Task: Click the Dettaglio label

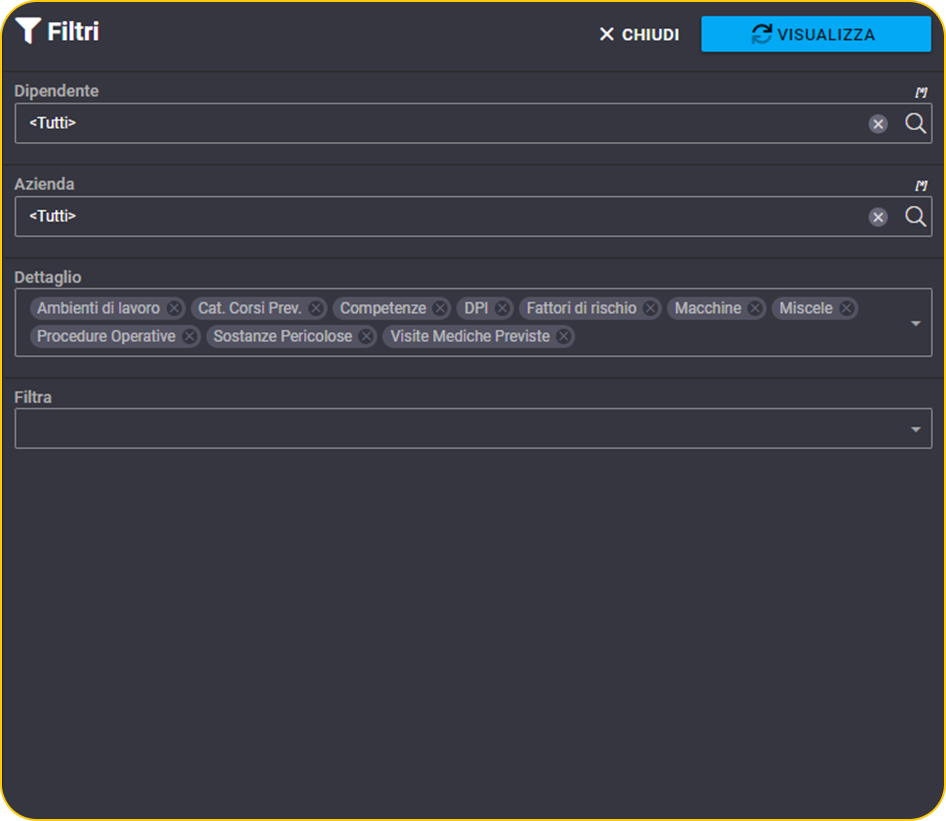Action: [x=48, y=277]
